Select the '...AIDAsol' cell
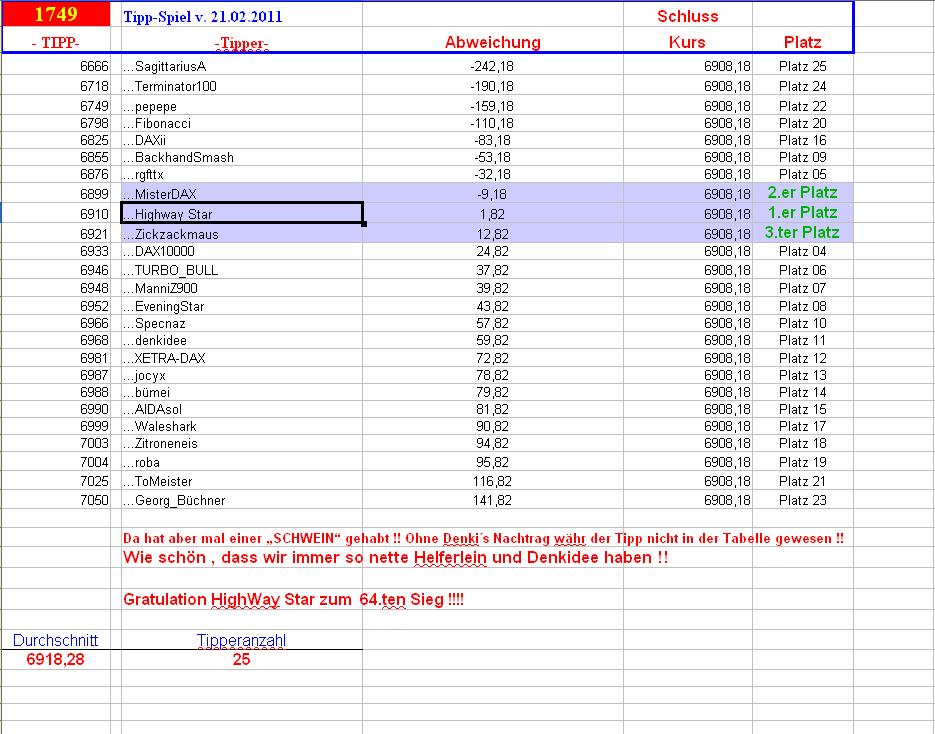Image resolution: width=935 pixels, height=734 pixels. [242, 410]
